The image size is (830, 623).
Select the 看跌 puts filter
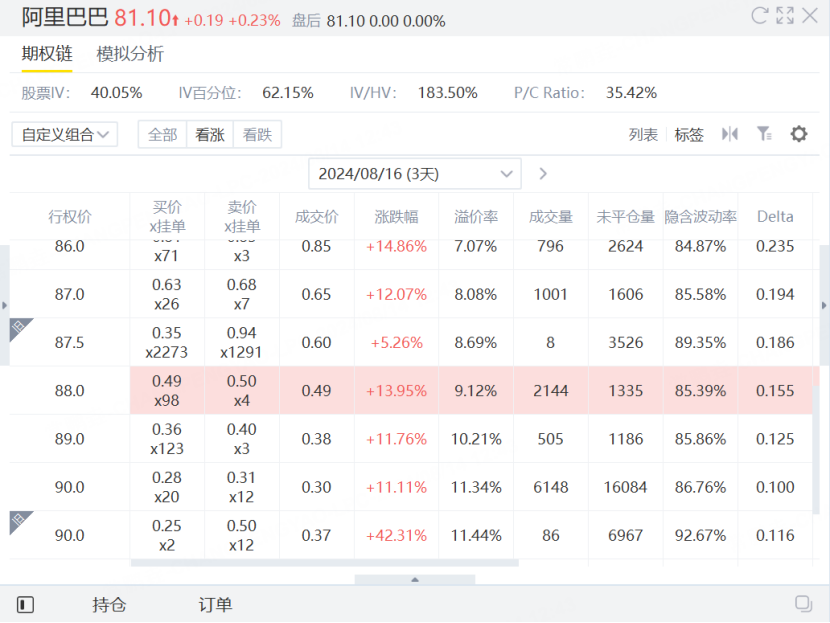tap(257, 135)
